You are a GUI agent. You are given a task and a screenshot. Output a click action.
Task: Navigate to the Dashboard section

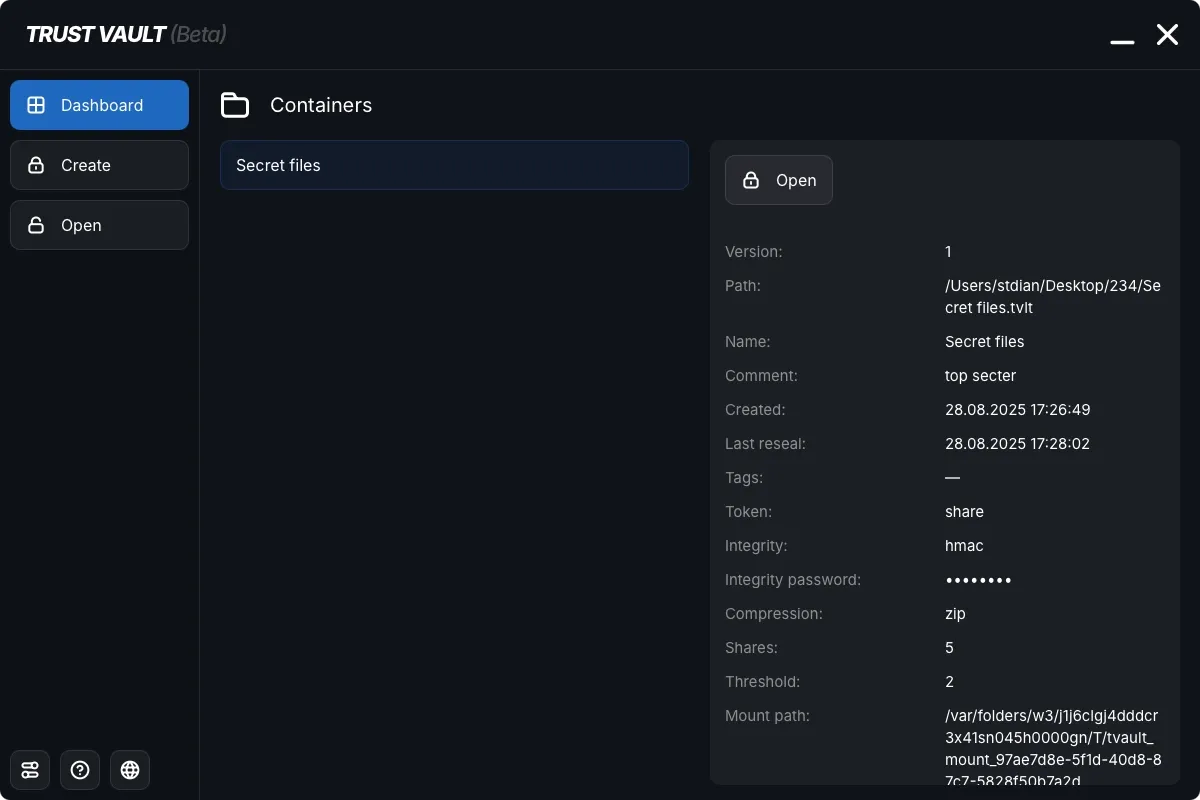(x=99, y=104)
